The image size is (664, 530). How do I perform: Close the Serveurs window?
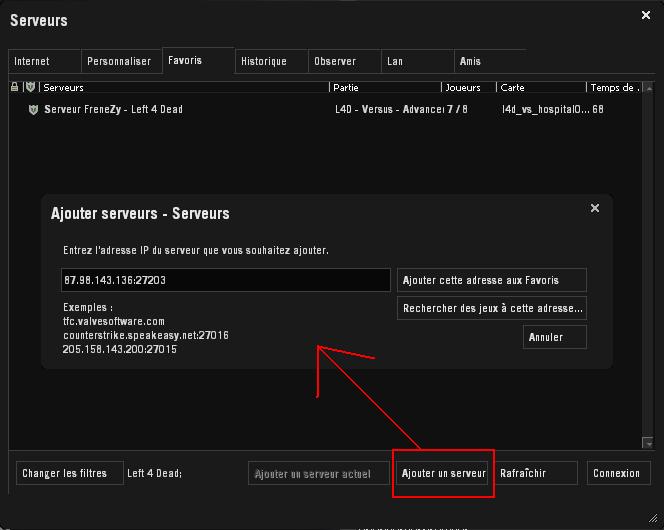tap(645, 15)
